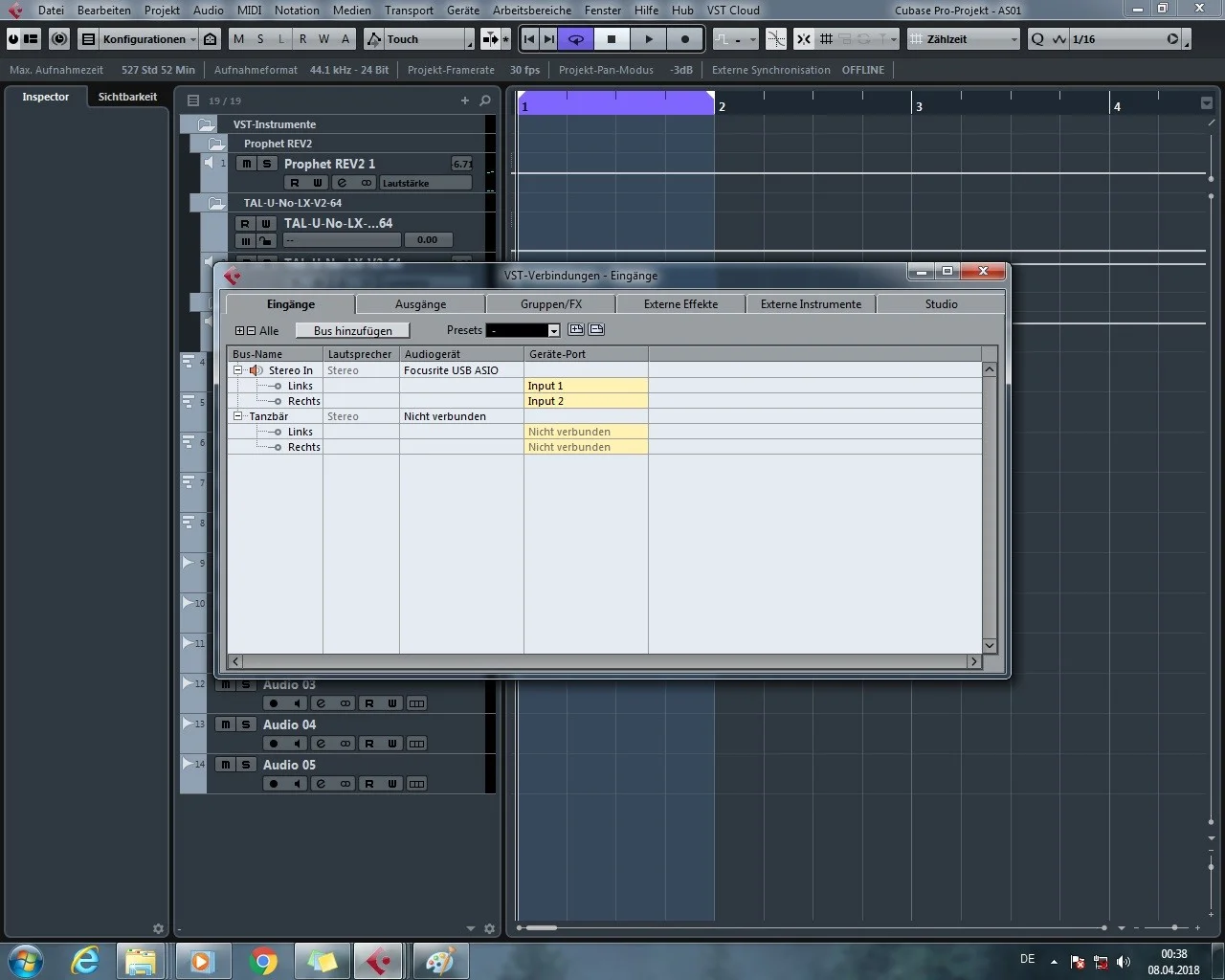The width and height of the screenshot is (1225, 980).
Task: Collapse the Stereo In bus tree node
Action: 238,370
